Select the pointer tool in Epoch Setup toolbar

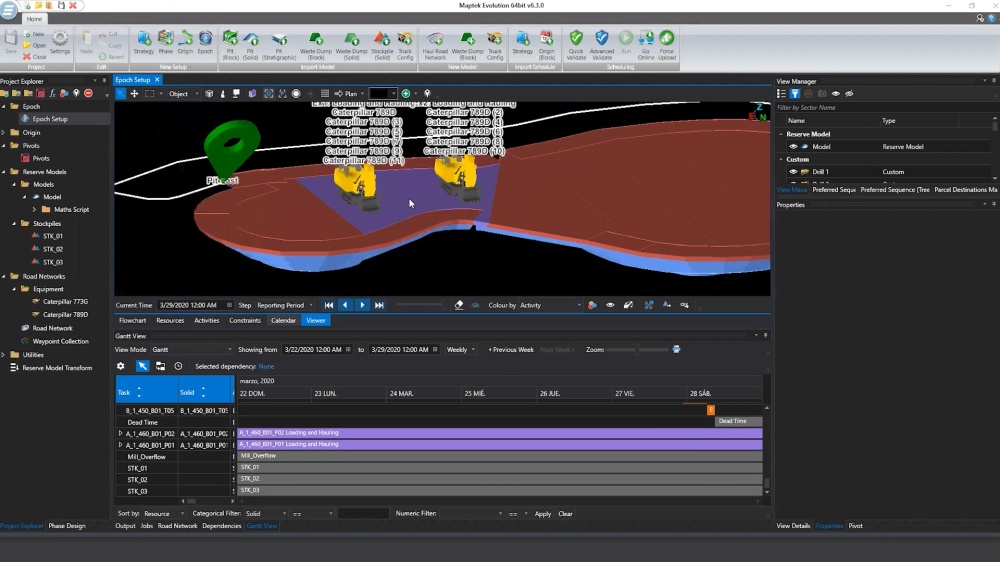121,94
